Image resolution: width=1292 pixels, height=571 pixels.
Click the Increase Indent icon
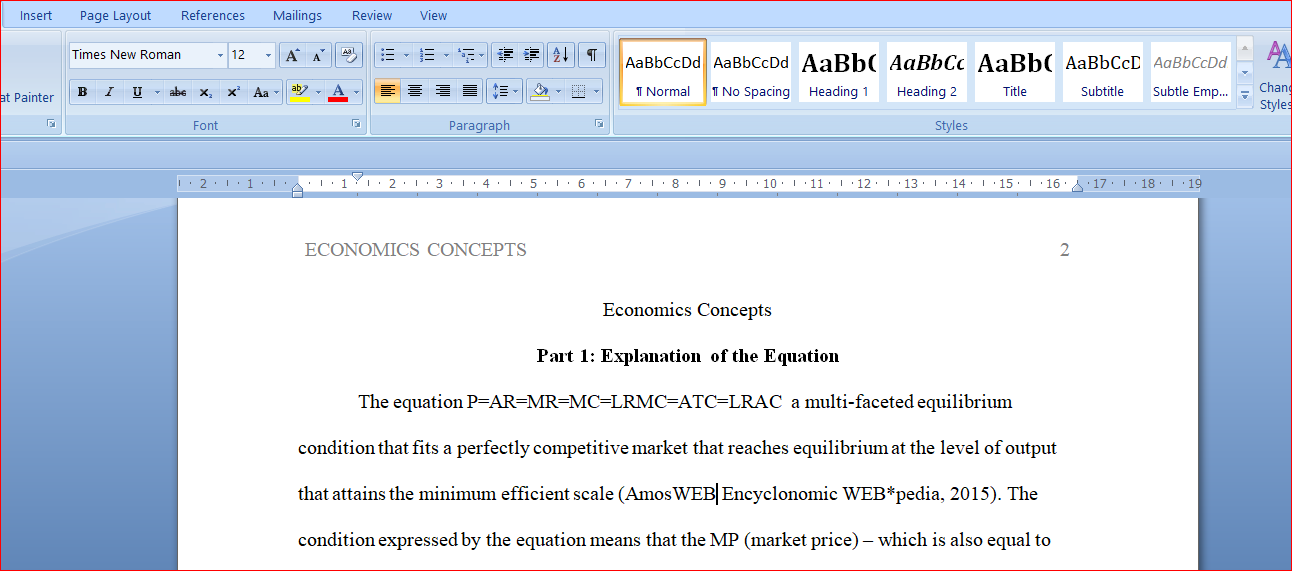(531, 55)
